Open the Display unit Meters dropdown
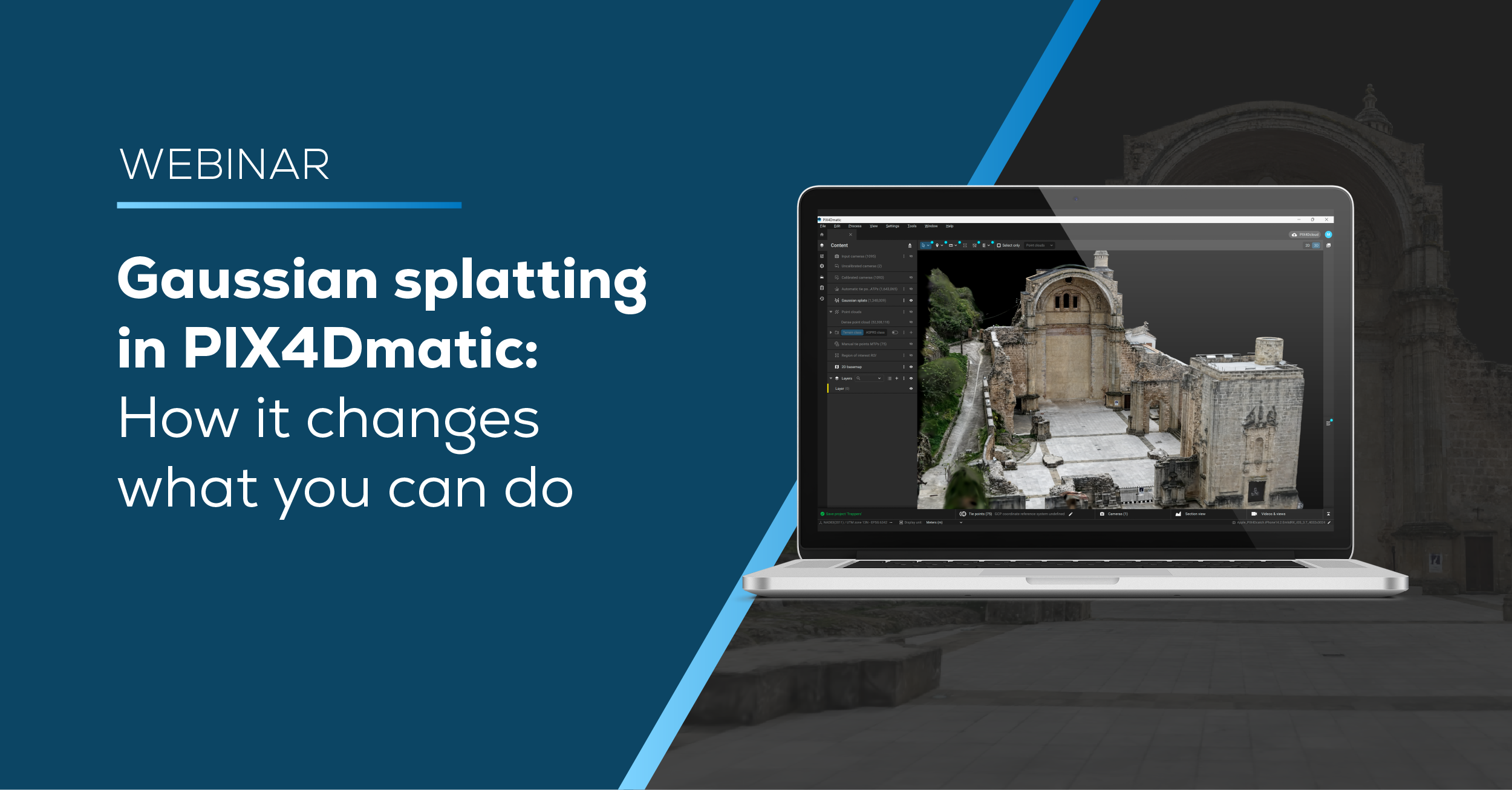 (x=943, y=522)
